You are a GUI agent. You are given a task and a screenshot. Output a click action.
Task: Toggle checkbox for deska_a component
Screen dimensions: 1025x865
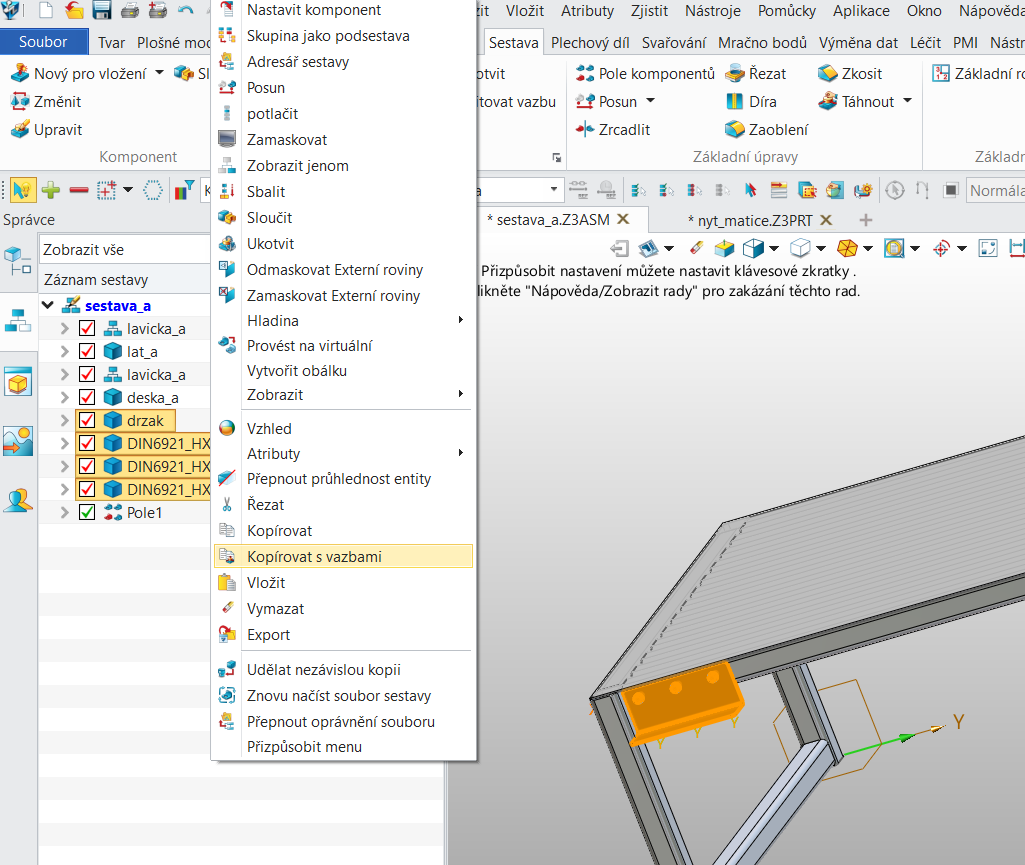[x=87, y=398]
